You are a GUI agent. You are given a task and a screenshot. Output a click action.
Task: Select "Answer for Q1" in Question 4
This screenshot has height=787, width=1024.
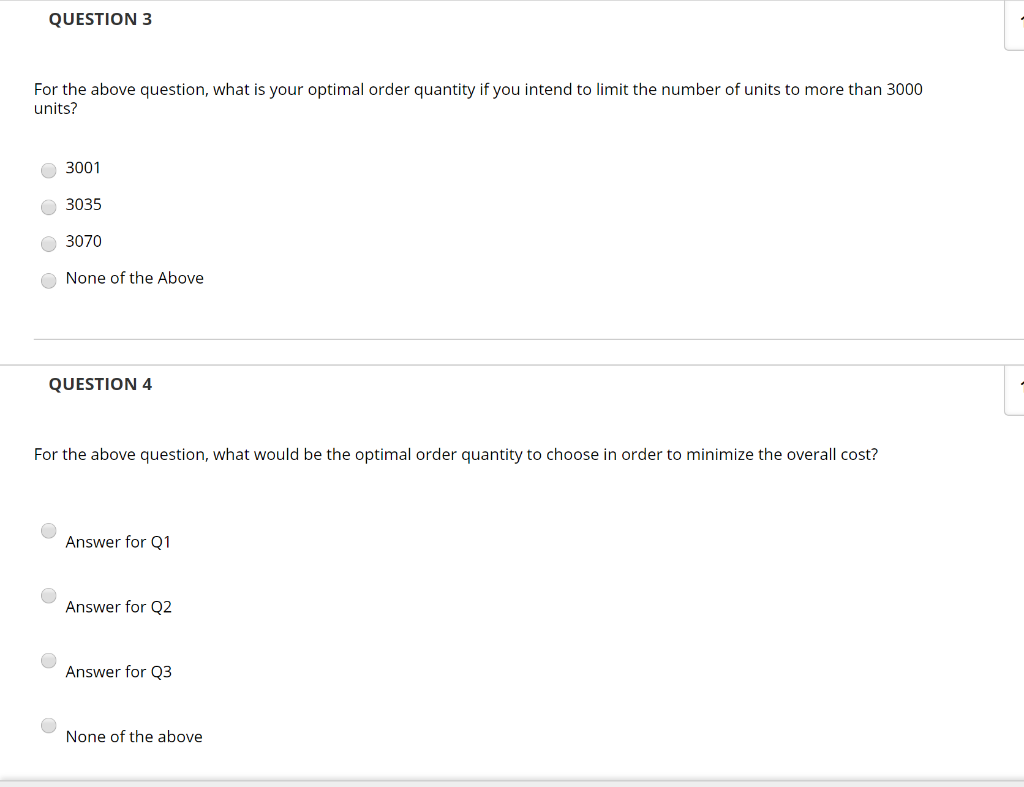click(48, 530)
